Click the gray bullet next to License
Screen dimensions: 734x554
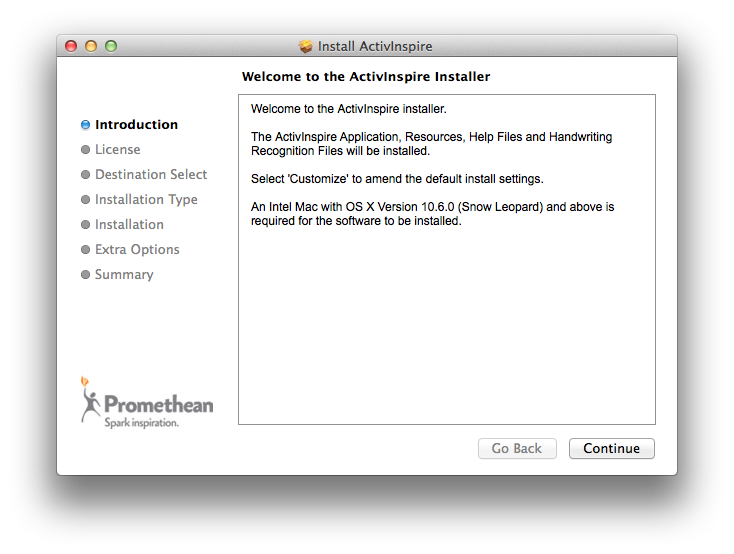[85, 150]
